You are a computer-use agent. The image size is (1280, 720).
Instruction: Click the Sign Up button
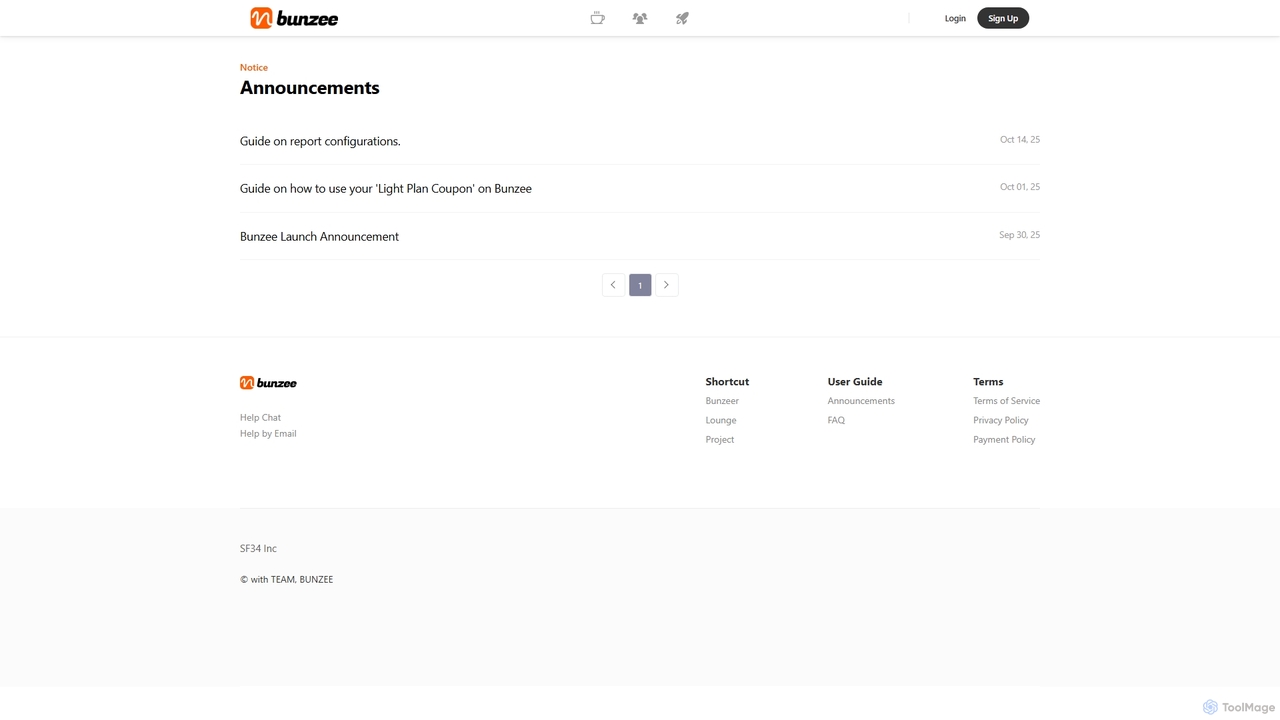(x=1003, y=18)
